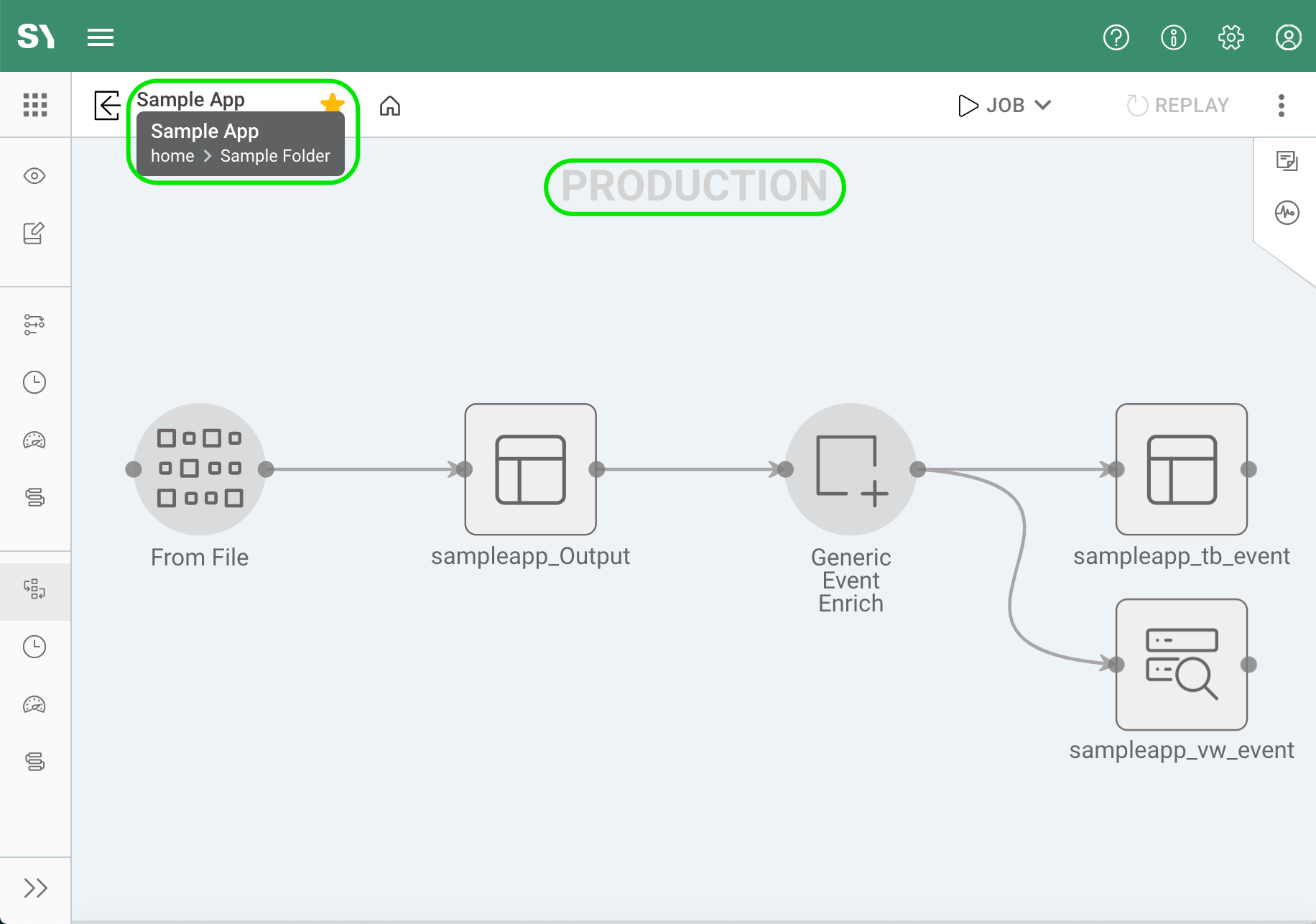Go to home via house icon

click(390, 106)
